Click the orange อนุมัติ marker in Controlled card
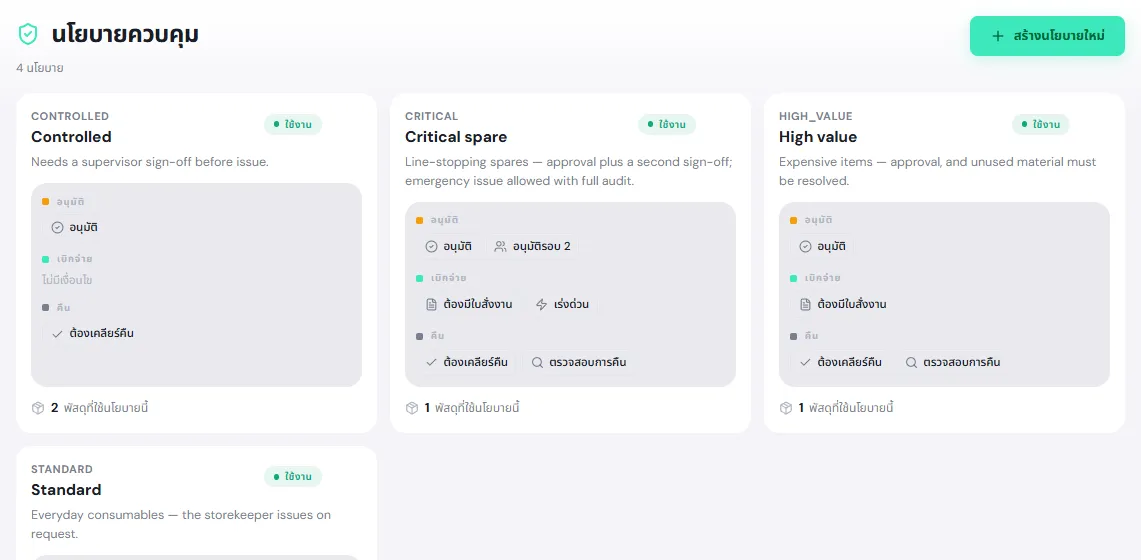The width and height of the screenshot is (1141, 560). pyautogui.click(x=46, y=201)
